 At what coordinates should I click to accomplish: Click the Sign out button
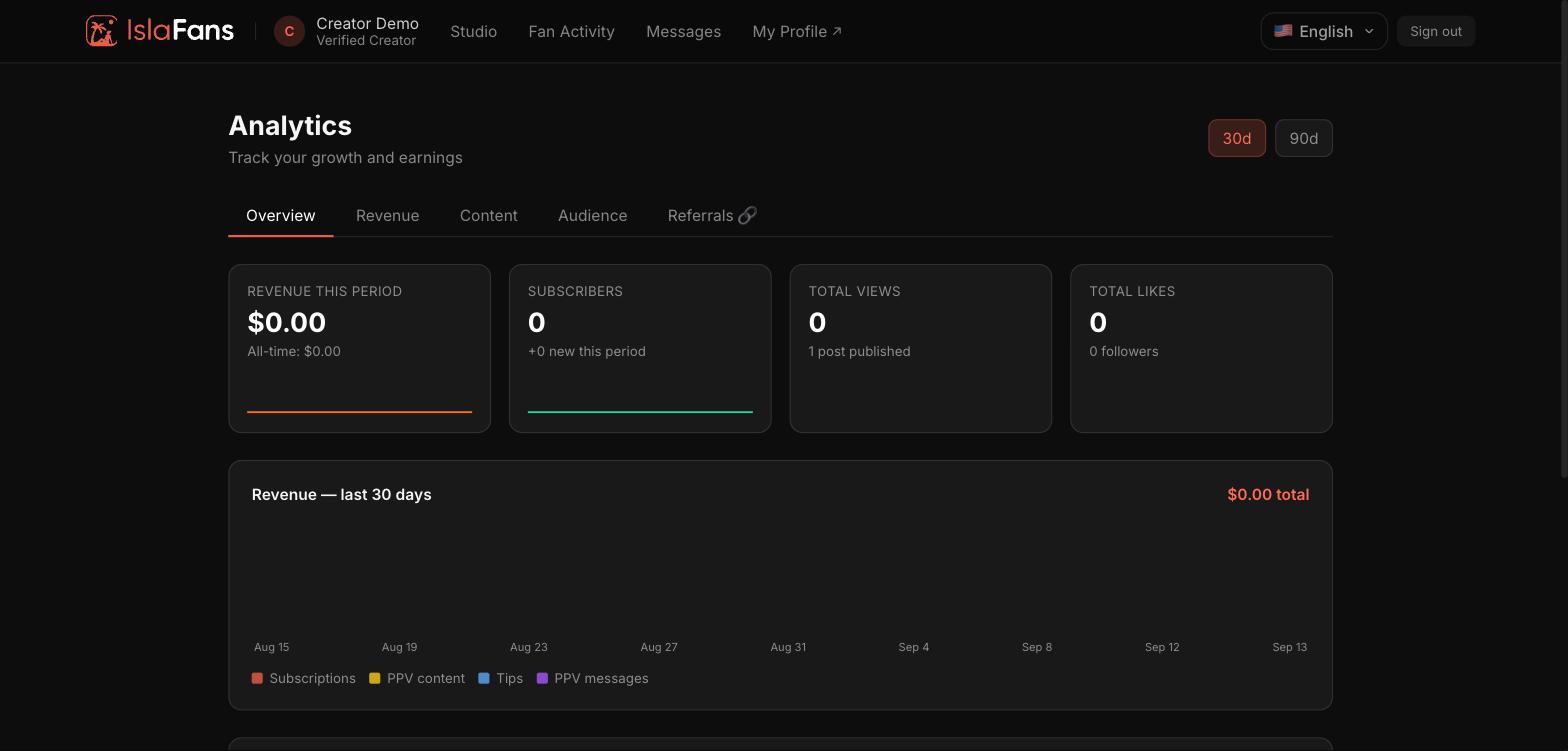1436,31
